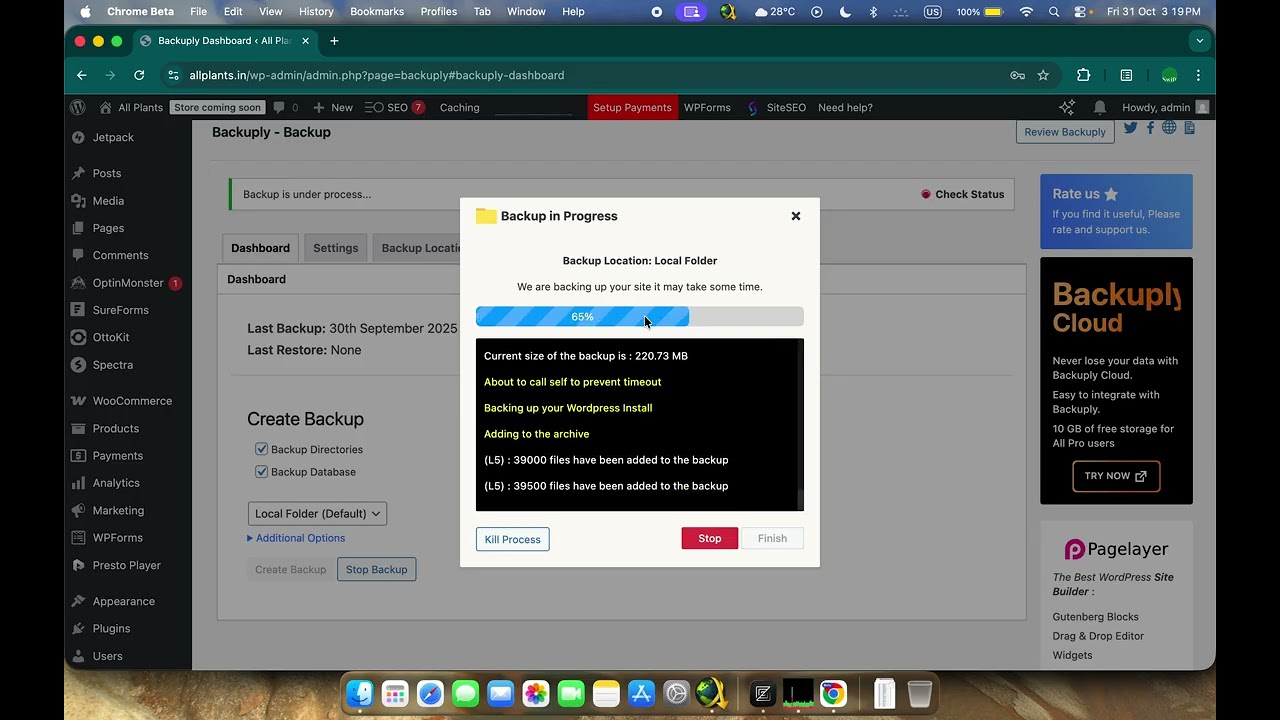Viewport: 1280px width, 720px height.
Task: Open the New menu in admin bar
Action: click(x=333, y=107)
